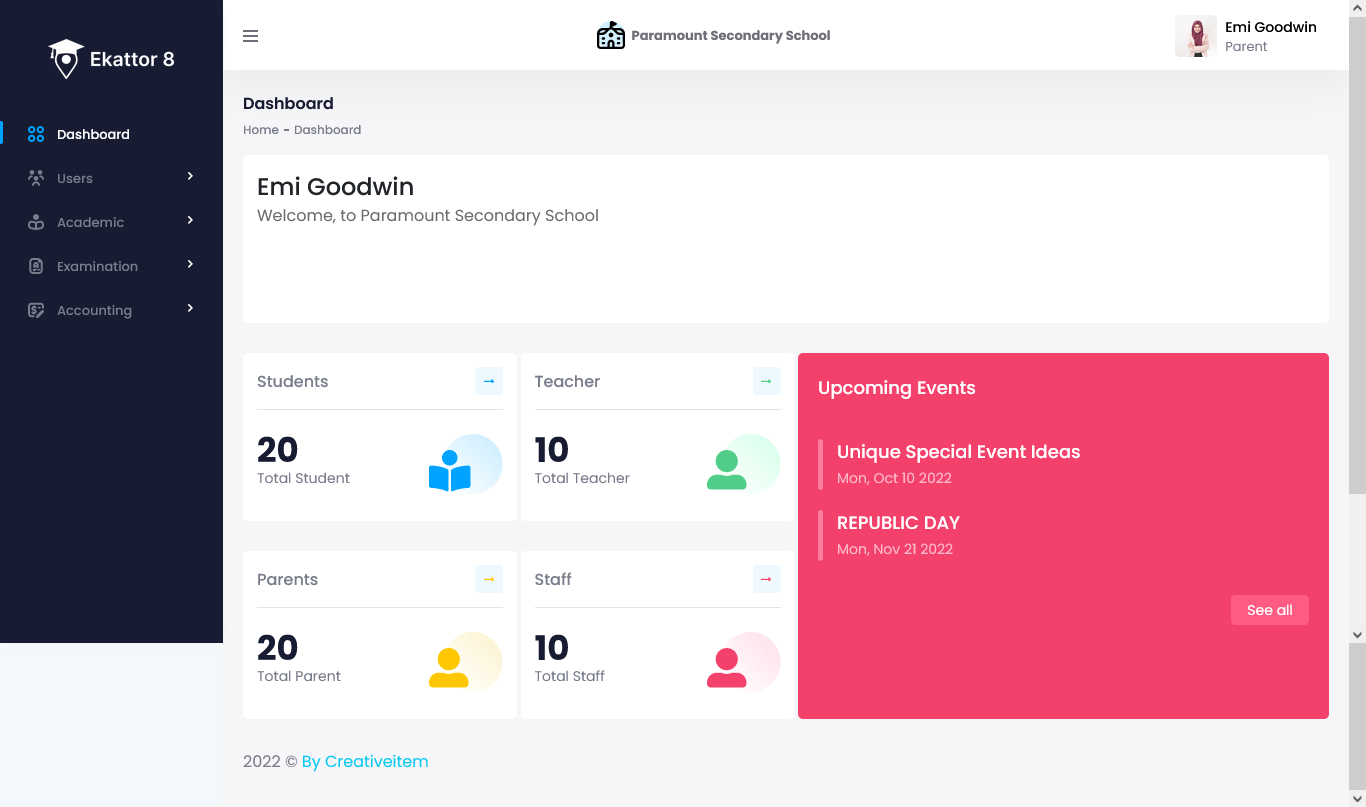The height and width of the screenshot is (807, 1366).
Task: Click the blue Students arrow shortcut
Action: [x=488, y=380]
